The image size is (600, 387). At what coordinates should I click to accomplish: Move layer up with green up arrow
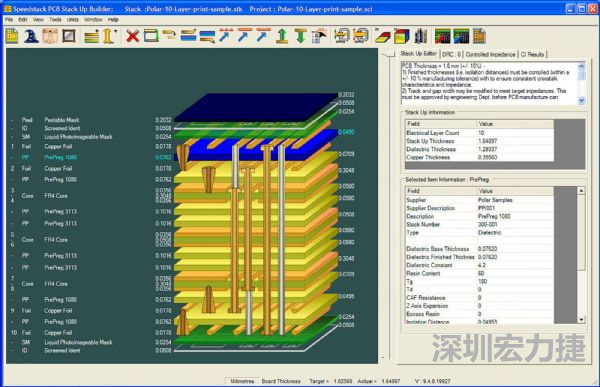tap(282, 36)
